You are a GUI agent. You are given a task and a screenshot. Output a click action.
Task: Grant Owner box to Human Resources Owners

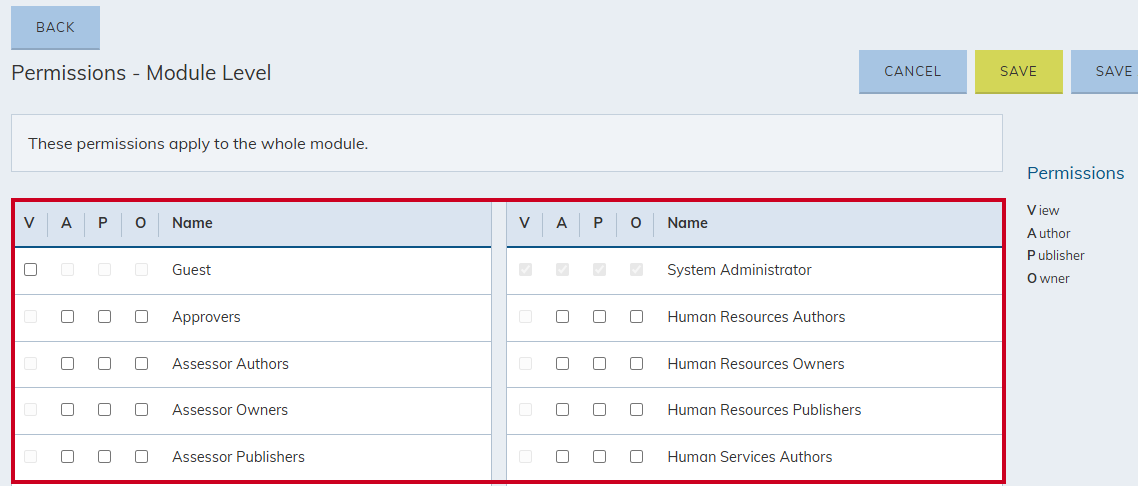(636, 363)
